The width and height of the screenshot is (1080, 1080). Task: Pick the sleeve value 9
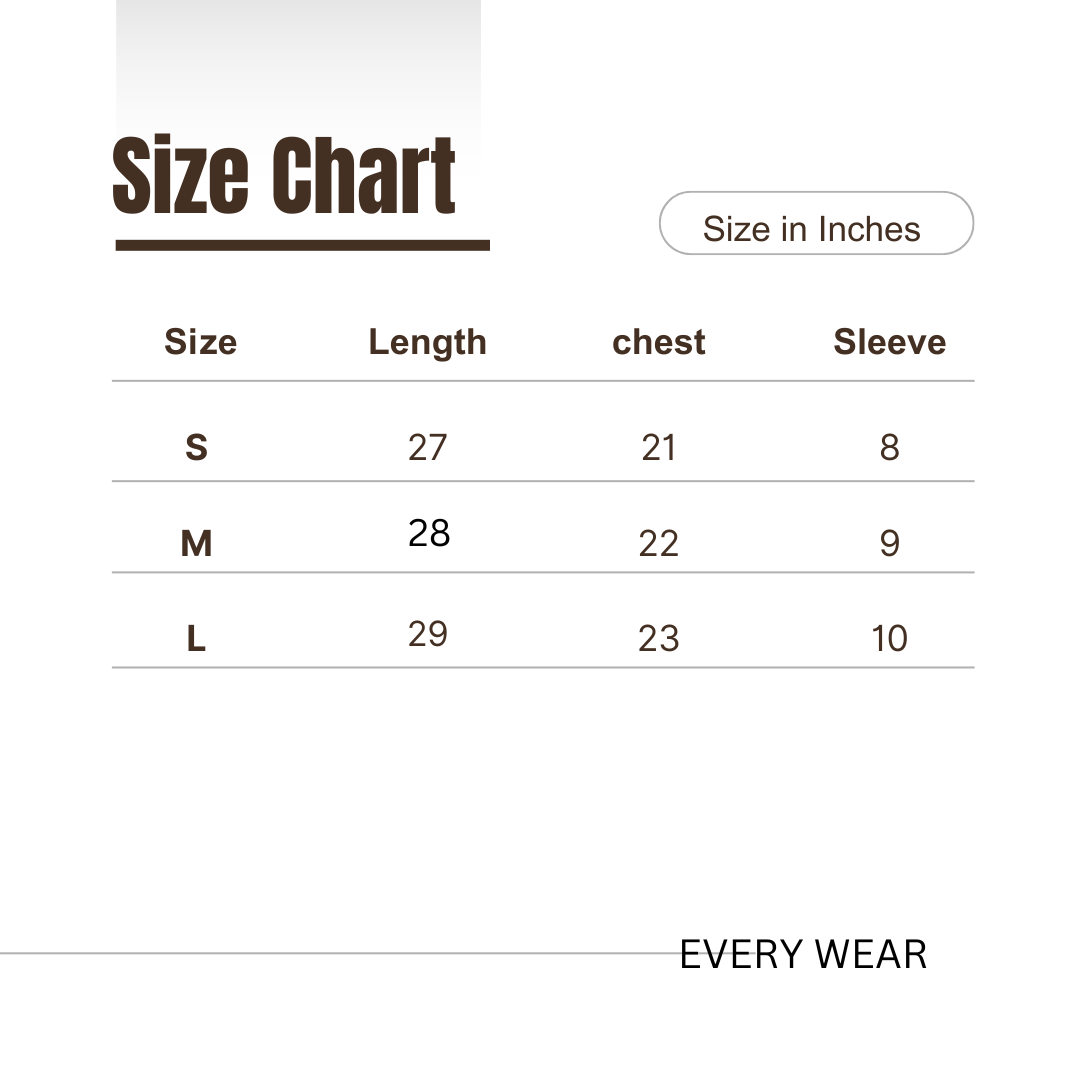click(x=889, y=544)
